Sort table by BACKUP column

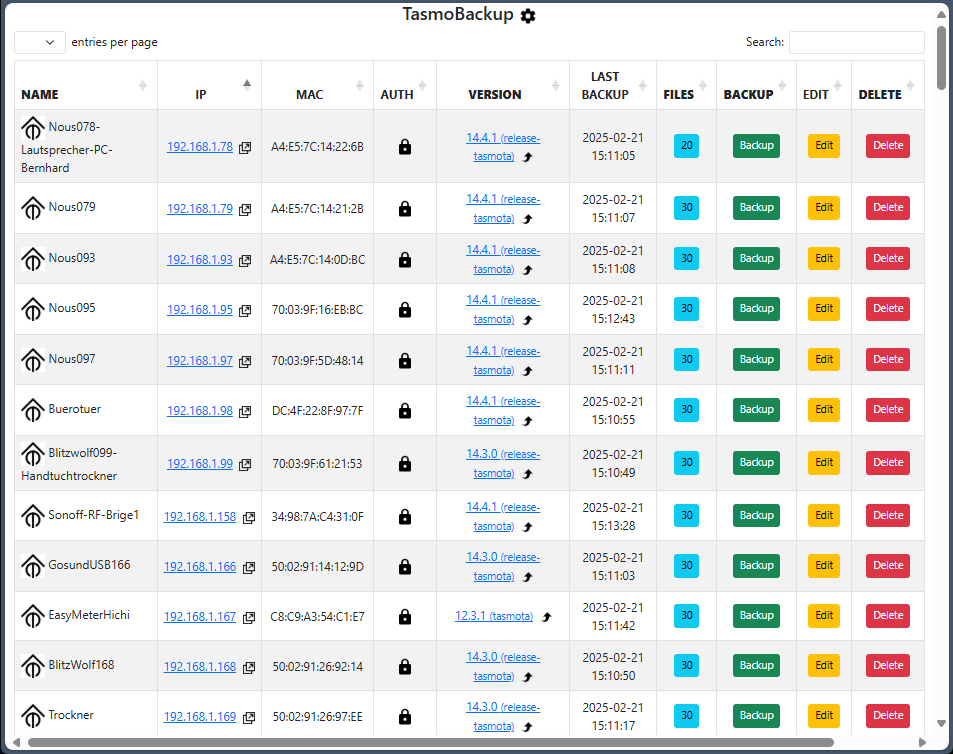pyautogui.click(x=756, y=85)
